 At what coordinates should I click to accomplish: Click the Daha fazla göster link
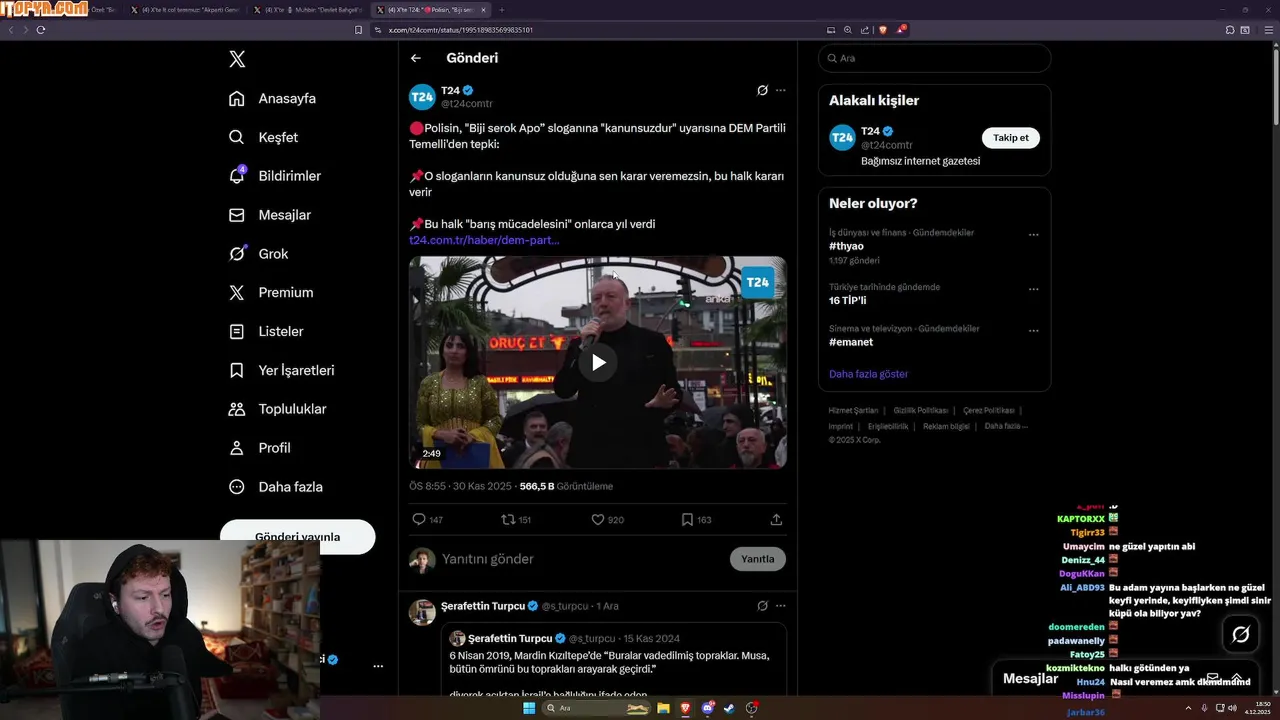(868, 374)
